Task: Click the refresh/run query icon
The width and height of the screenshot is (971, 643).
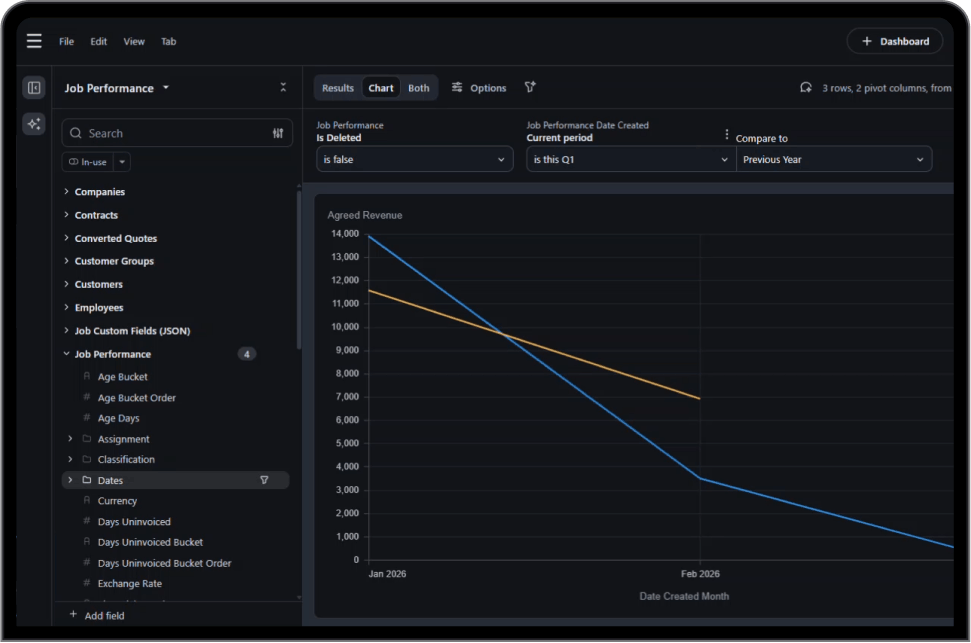Action: coord(806,88)
